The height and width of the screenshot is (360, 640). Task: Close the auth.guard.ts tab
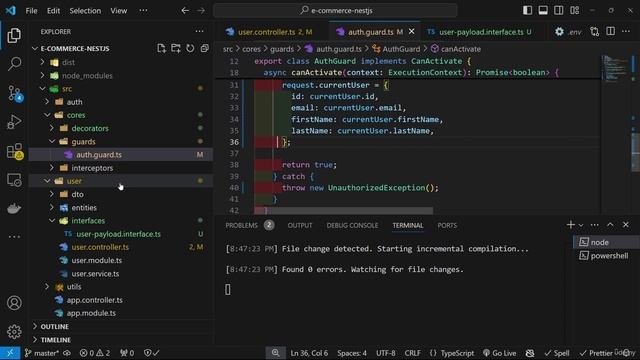point(412,31)
